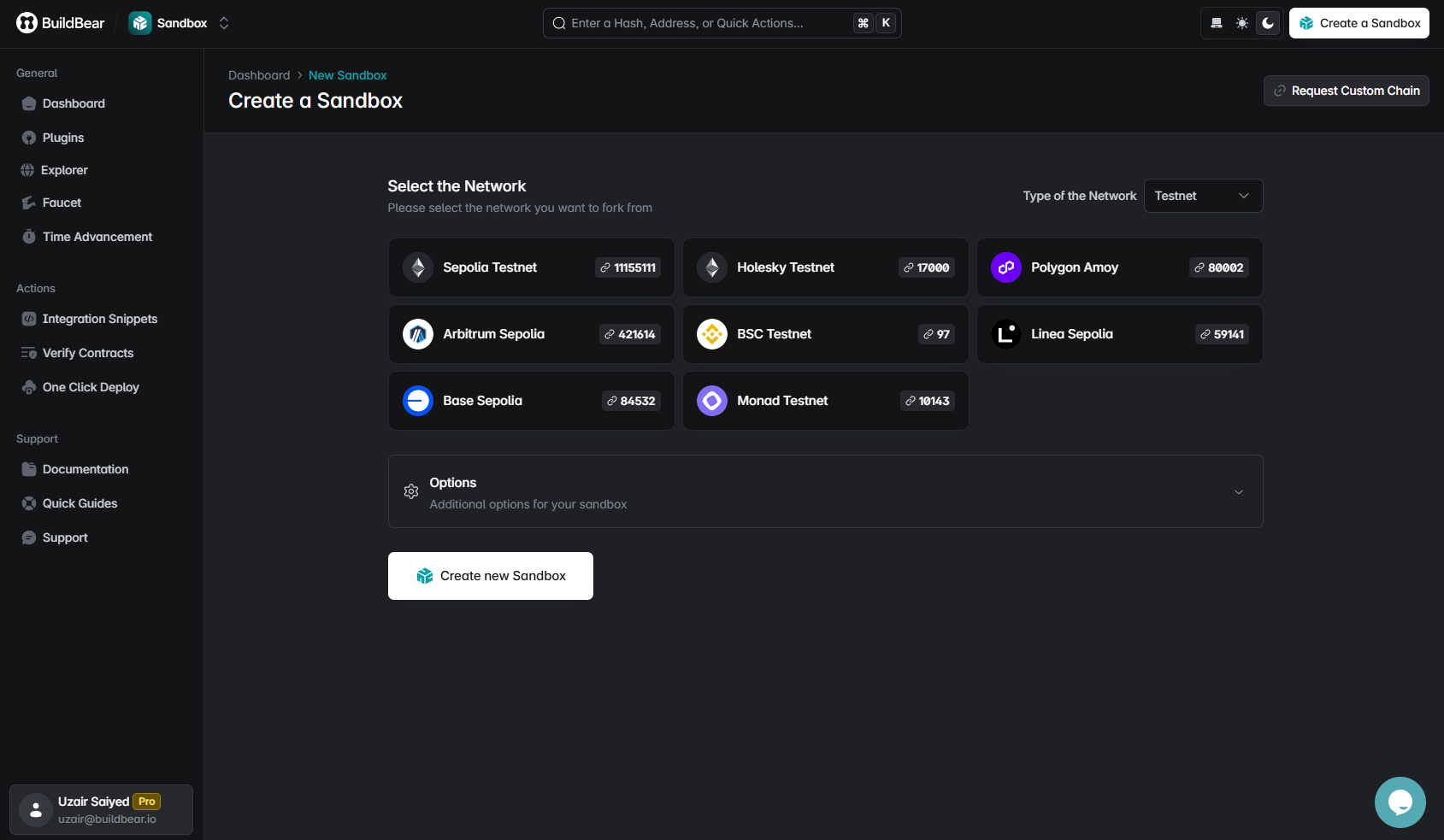Click chain ID 421614 badge

coord(629,334)
